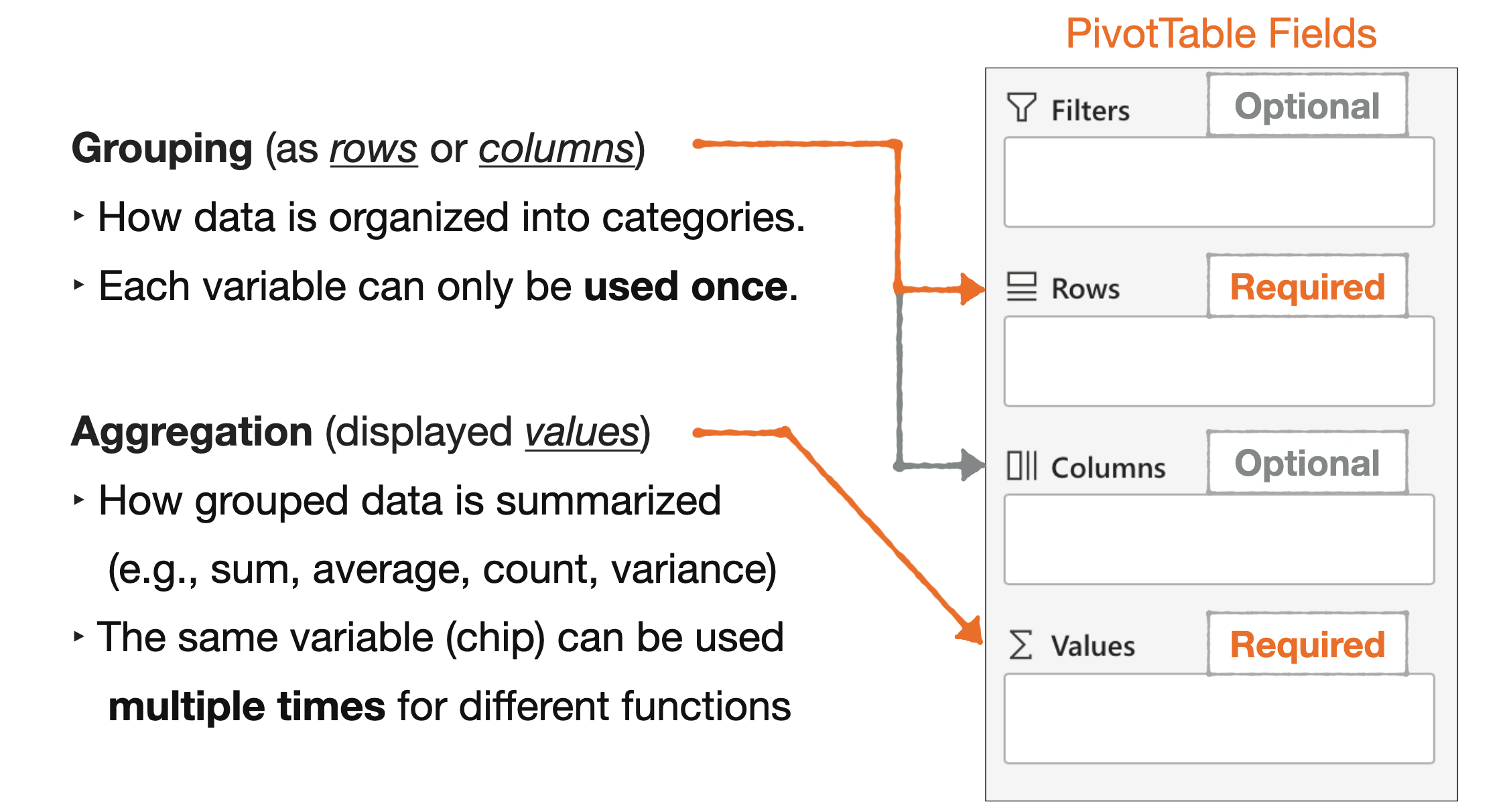
Task: Click the Filters funnel icon
Action: click(1021, 107)
